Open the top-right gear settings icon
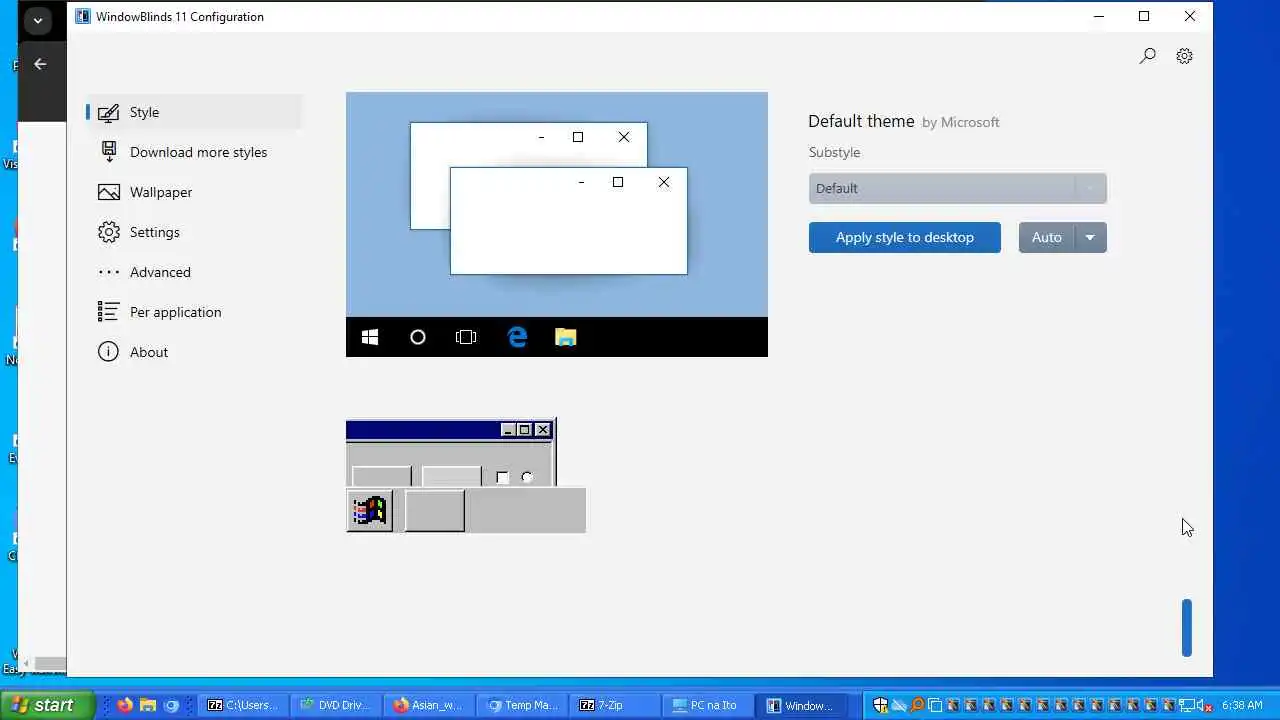The height and width of the screenshot is (720, 1280). click(x=1184, y=56)
